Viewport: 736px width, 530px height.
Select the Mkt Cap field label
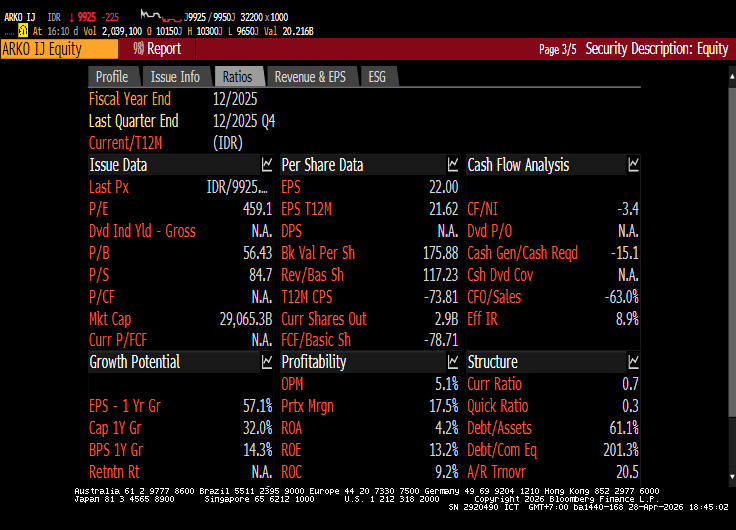coord(111,319)
